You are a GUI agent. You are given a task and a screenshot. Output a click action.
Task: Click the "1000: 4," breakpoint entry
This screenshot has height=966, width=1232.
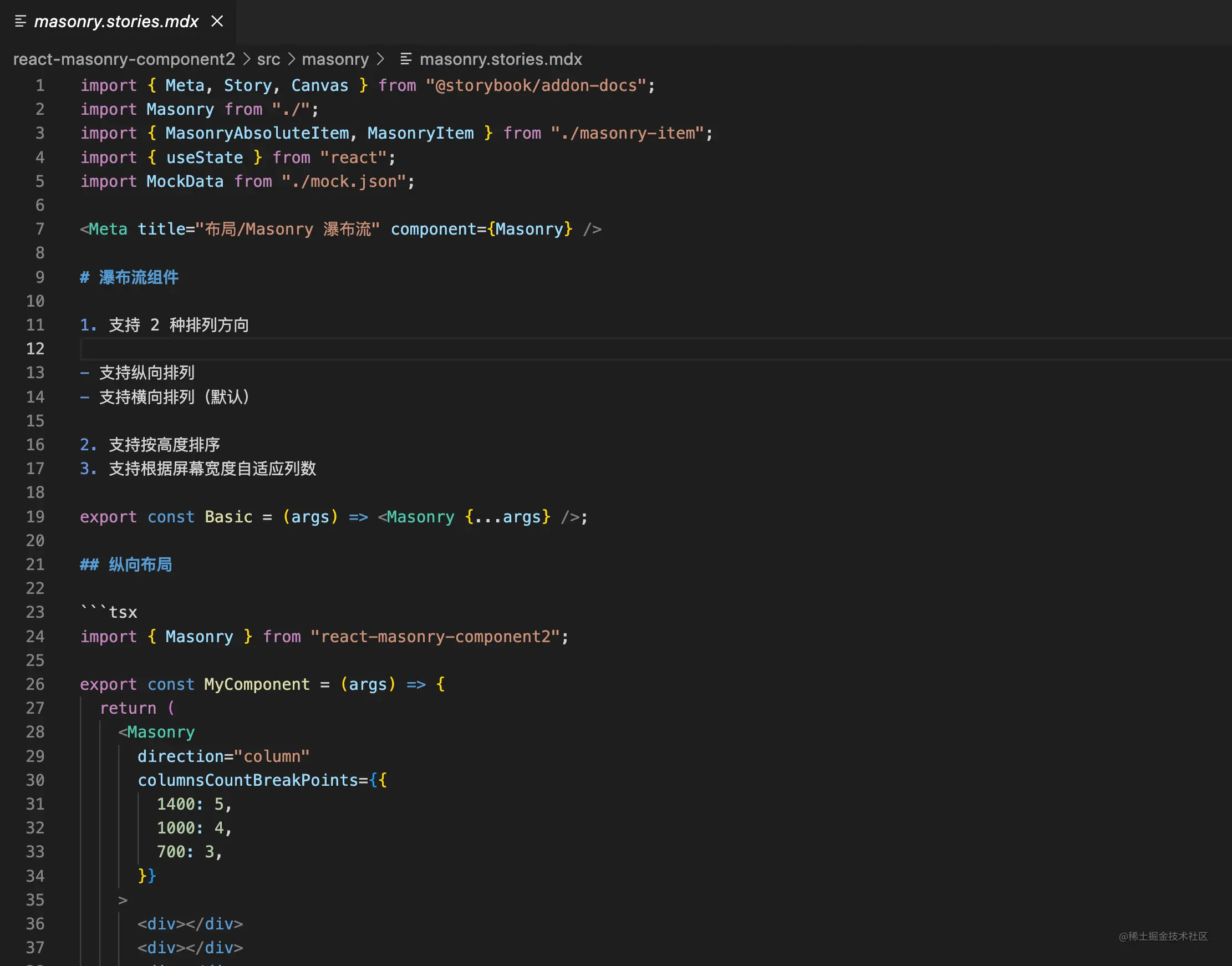click(194, 827)
